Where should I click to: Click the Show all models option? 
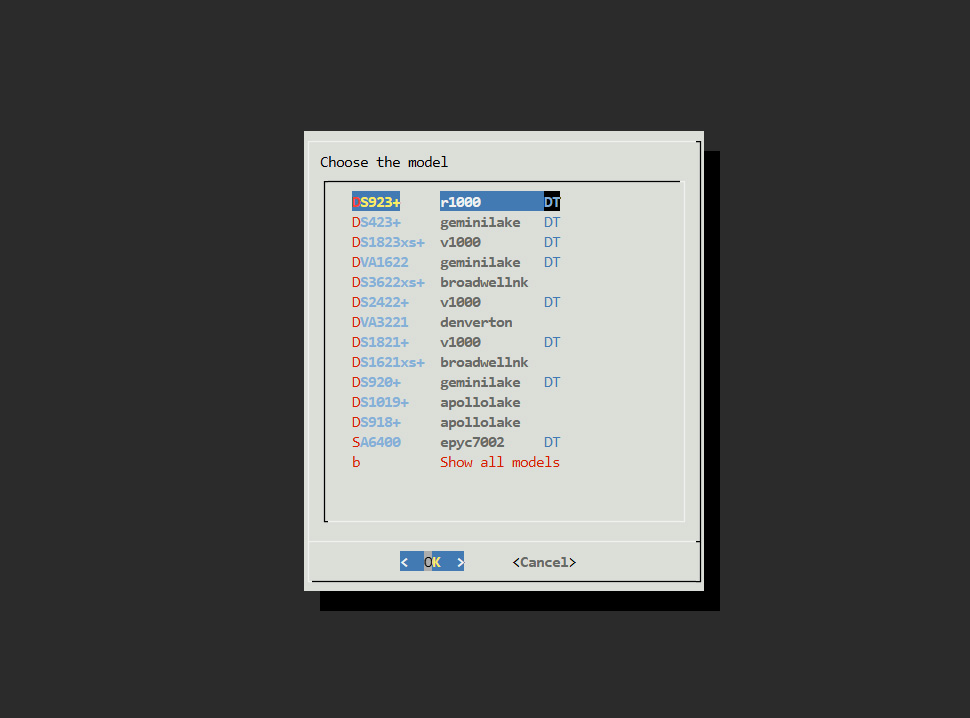click(500, 462)
